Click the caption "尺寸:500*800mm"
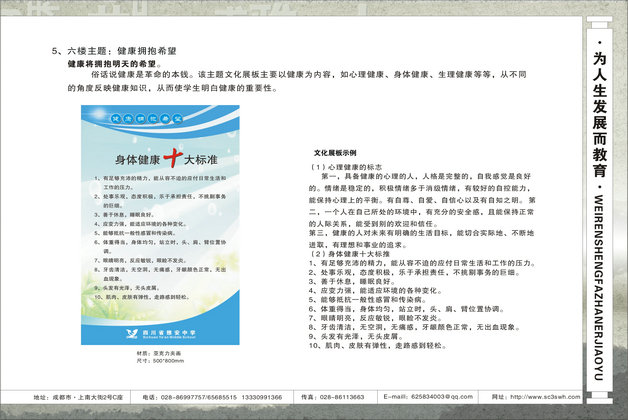Screen dimensions: 628x420 (160, 361)
